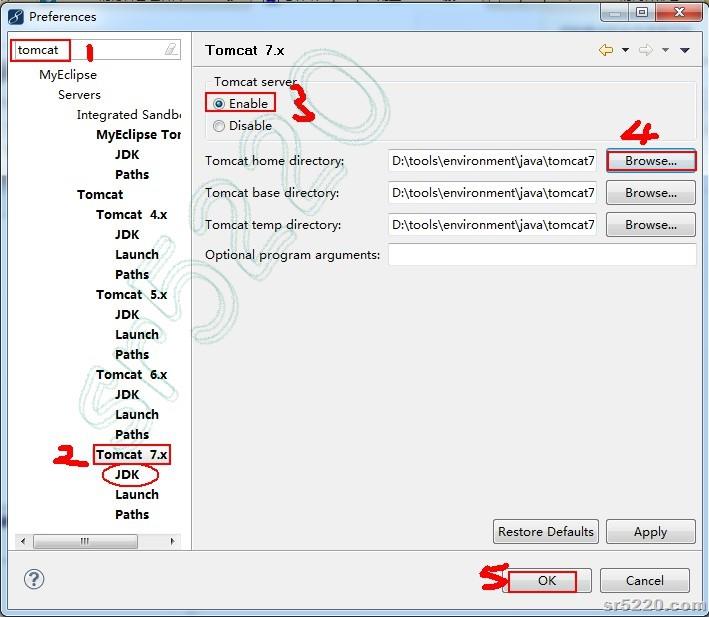Select Paths under Tomcat 6.x

click(x=132, y=434)
